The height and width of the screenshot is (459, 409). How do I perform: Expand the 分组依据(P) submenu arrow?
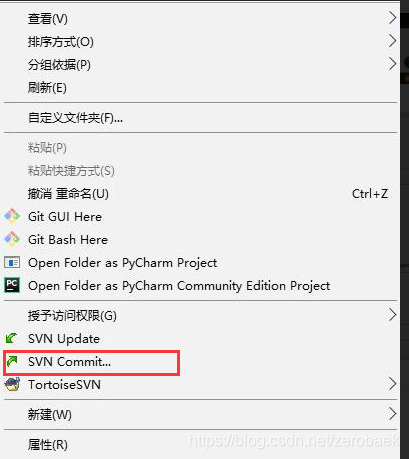coord(393,64)
